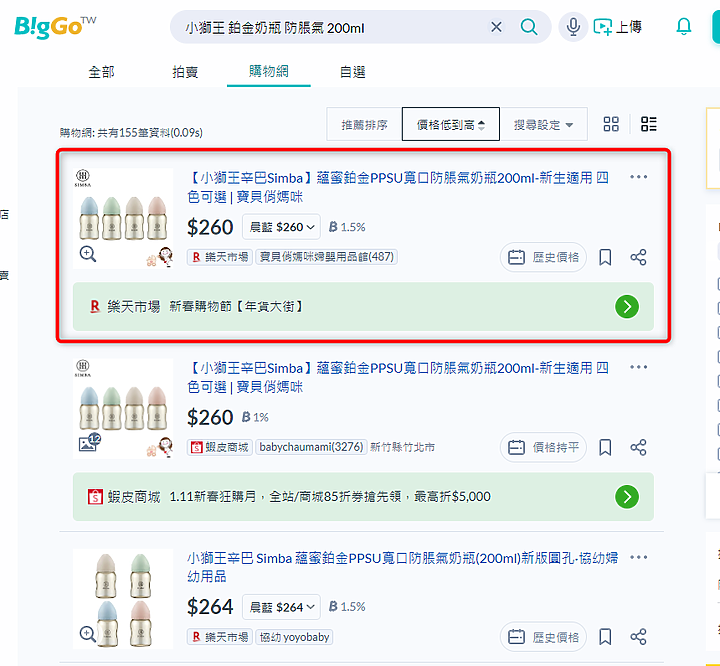720x666 pixels.
Task: Switch to the 拍賣 tab
Action: (185, 72)
